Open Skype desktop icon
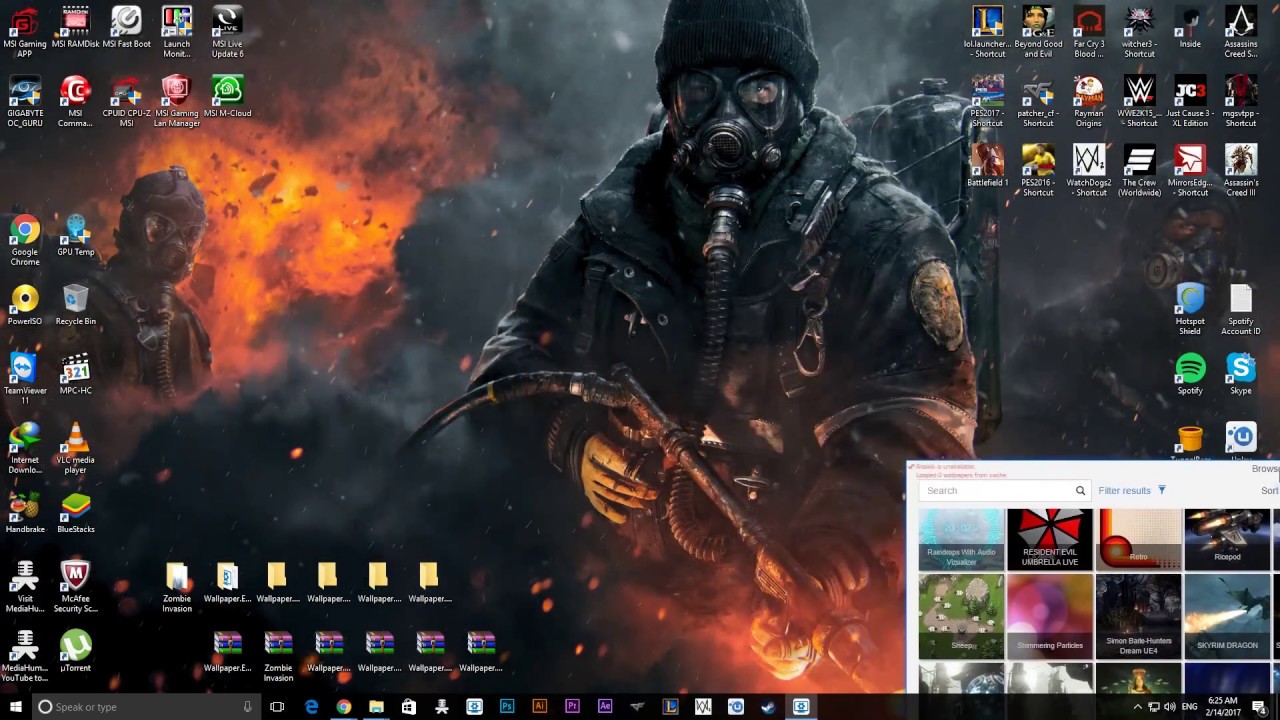Viewport: 1280px width, 720px height. coord(1241,374)
